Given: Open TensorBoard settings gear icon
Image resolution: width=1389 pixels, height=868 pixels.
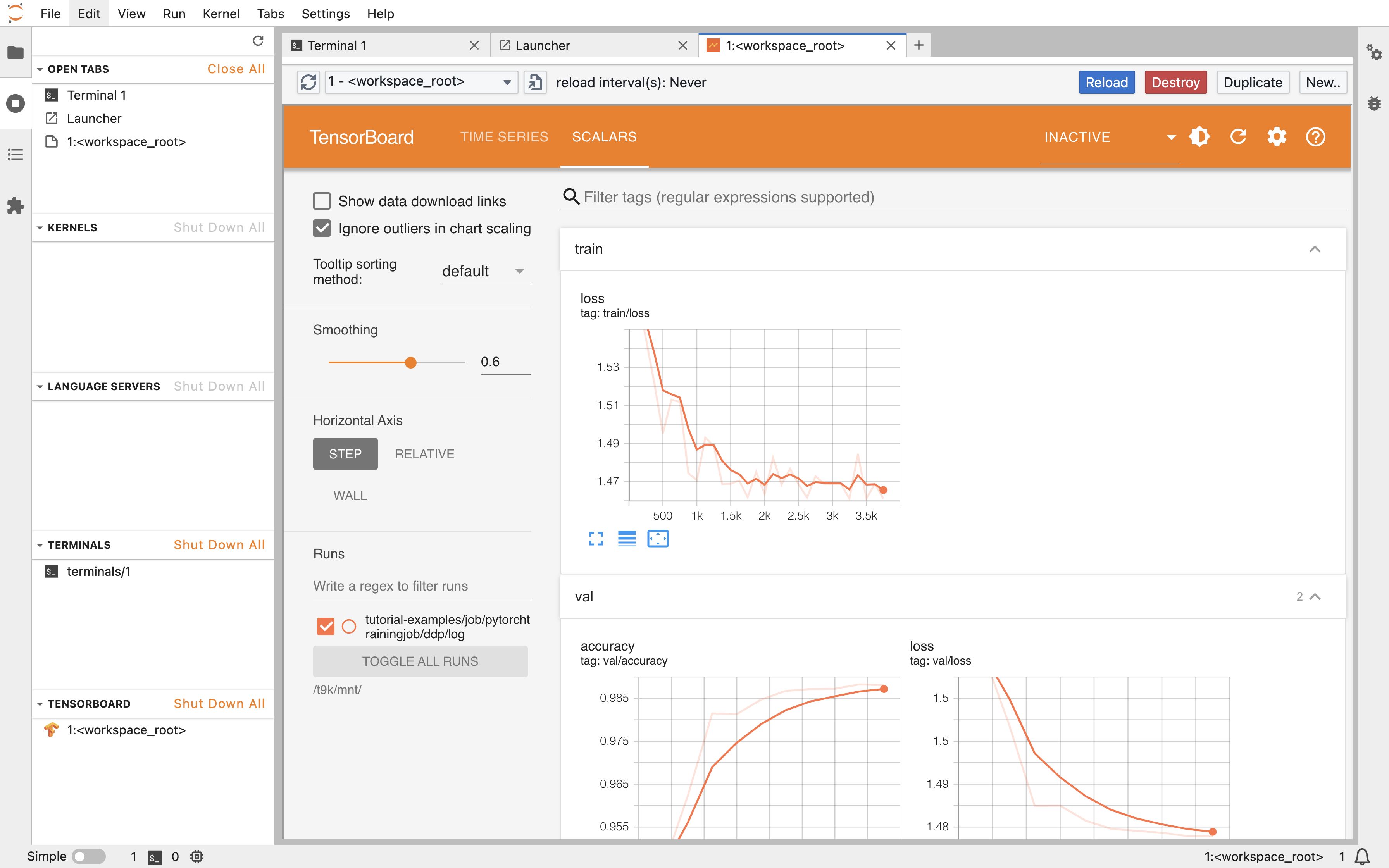Looking at the screenshot, I should [x=1277, y=137].
